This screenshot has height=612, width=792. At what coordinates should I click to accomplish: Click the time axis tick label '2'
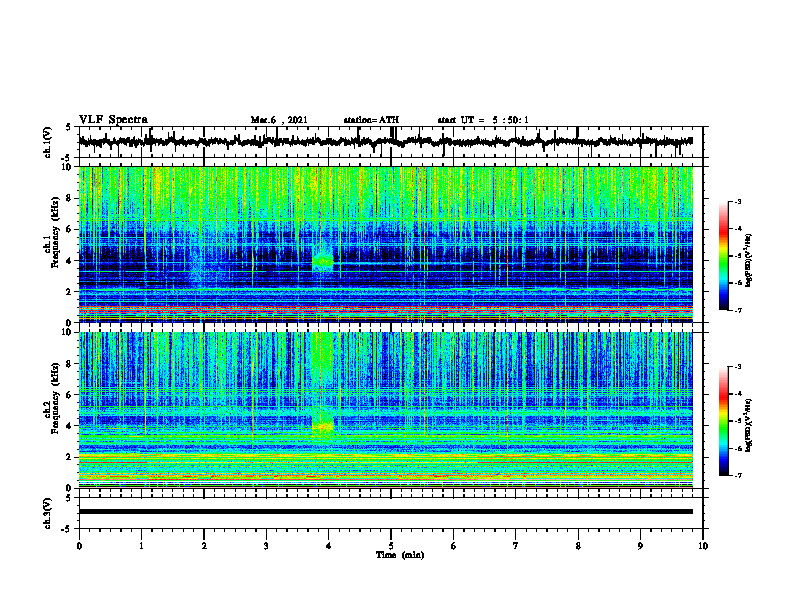click(204, 546)
